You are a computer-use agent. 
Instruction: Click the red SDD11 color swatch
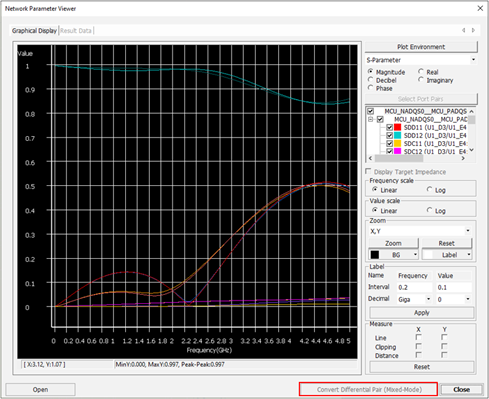(397, 127)
